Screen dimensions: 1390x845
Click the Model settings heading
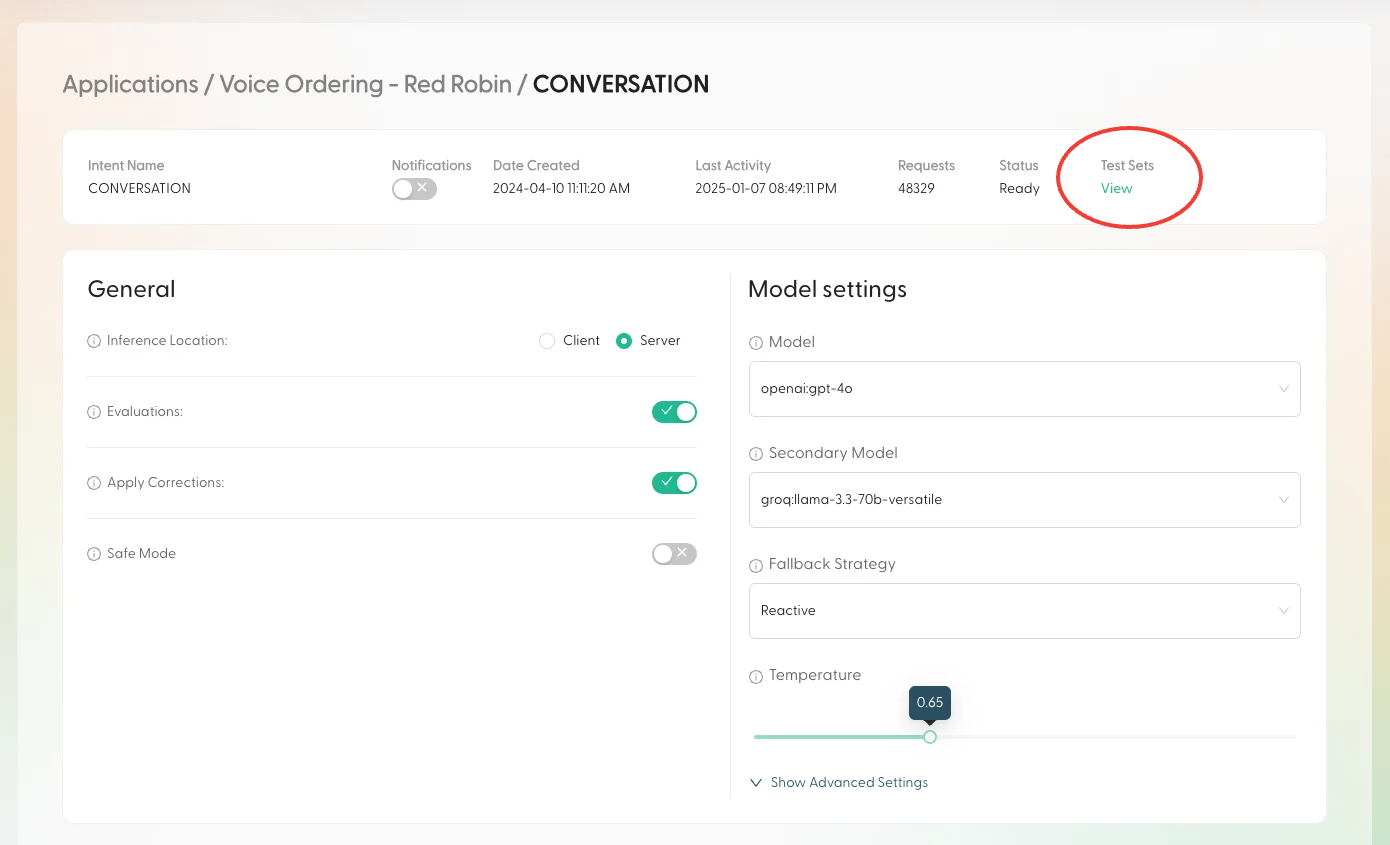click(827, 289)
